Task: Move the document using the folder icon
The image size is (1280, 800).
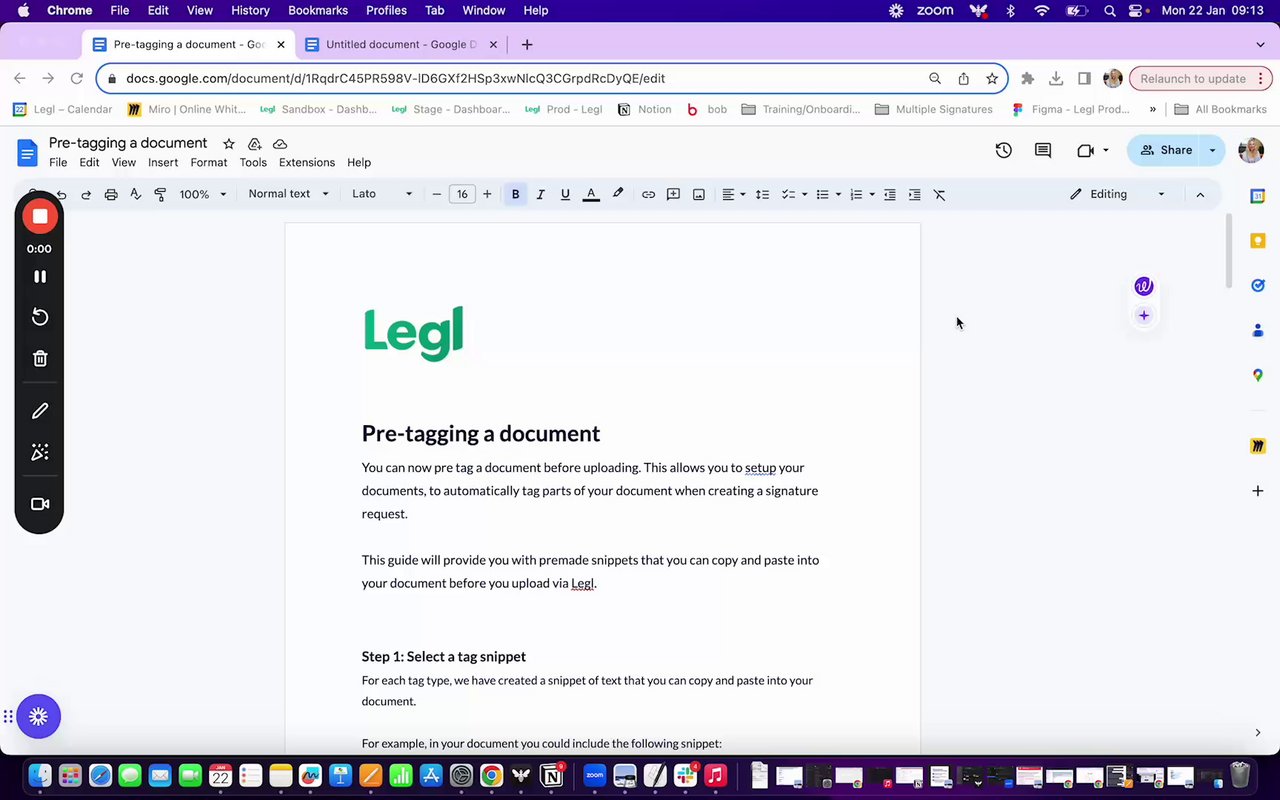Action: 254,144
